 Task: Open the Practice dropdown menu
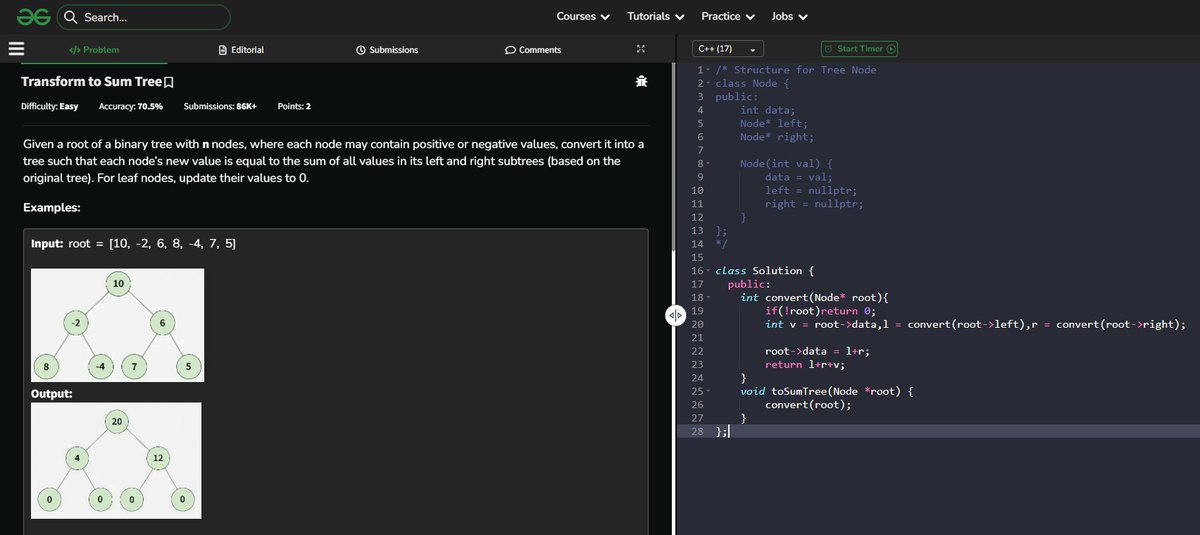tap(728, 16)
